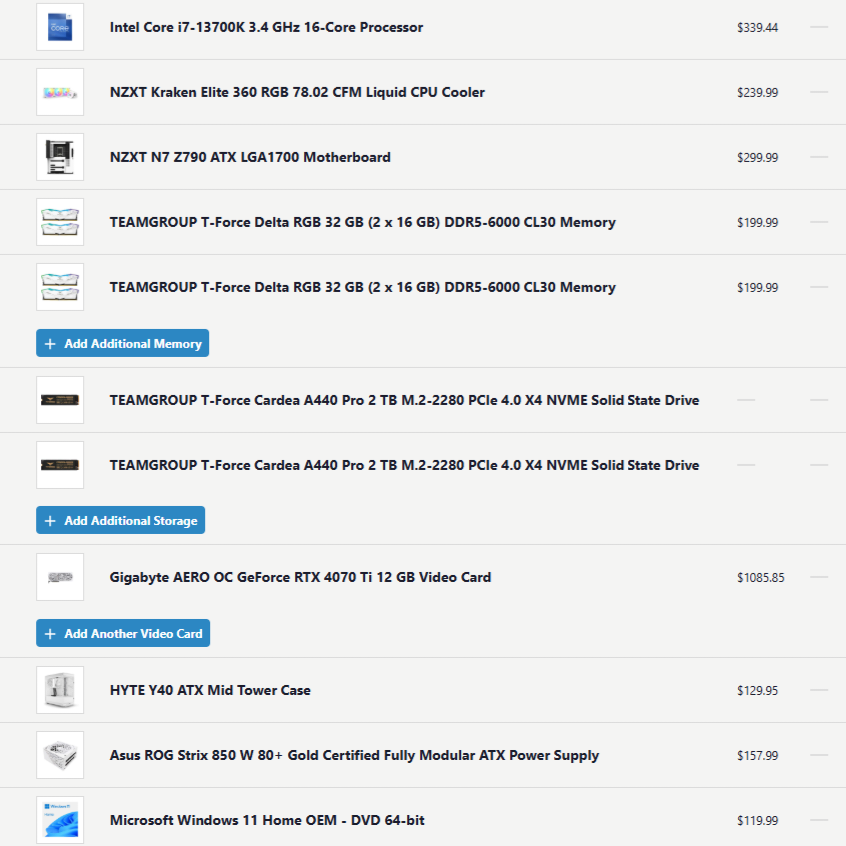Open the NZXT Kraken Elite cooler image
846x846 pixels.
point(60,92)
